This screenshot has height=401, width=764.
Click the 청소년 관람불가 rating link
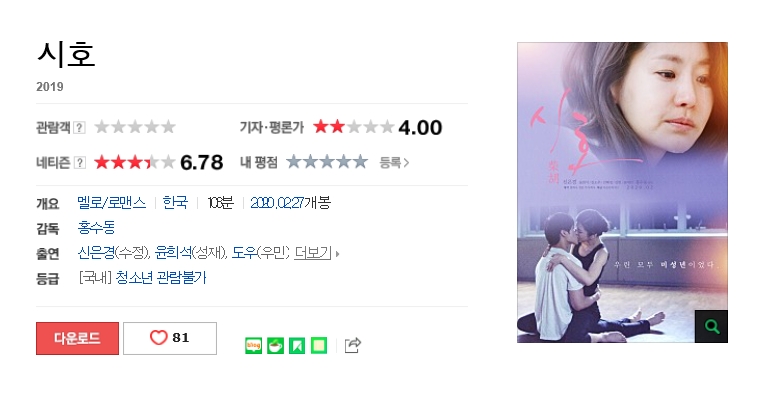coord(161,278)
